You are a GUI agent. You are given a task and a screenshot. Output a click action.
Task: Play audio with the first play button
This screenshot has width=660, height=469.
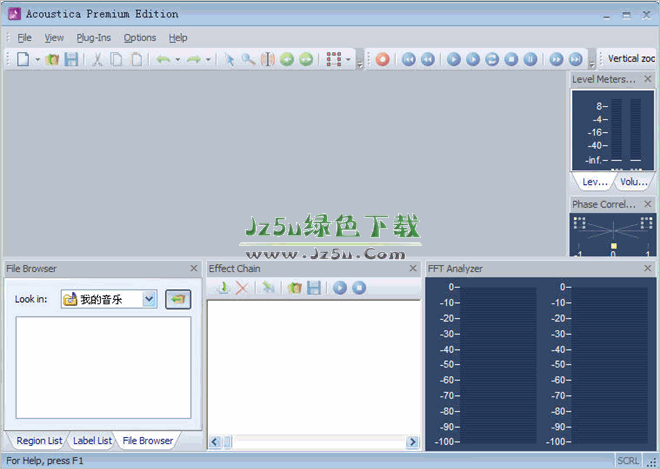pyautogui.click(x=453, y=59)
